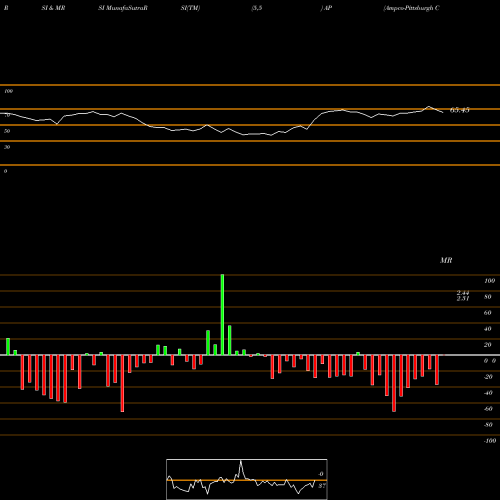Click the 65.45 RSI value label
The height and width of the screenshot is (500, 500).
[x=460, y=110]
